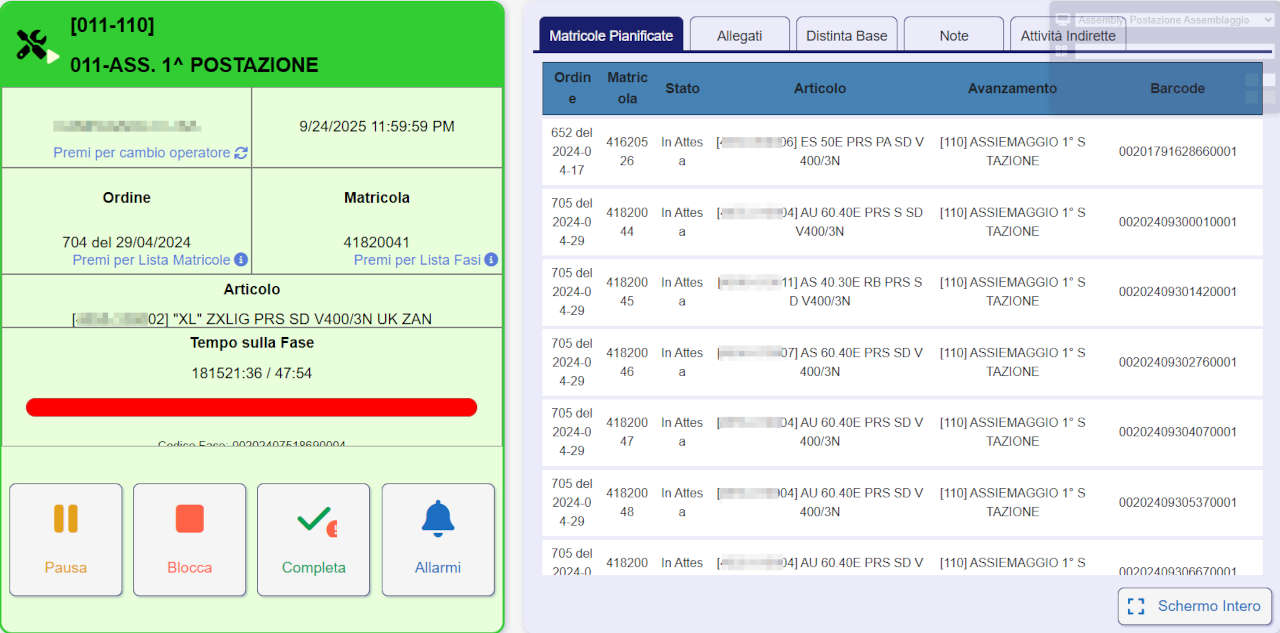Switch to the Allegati tab
This screenshot has width=1280, height=633.
click(x=739, y=35)
